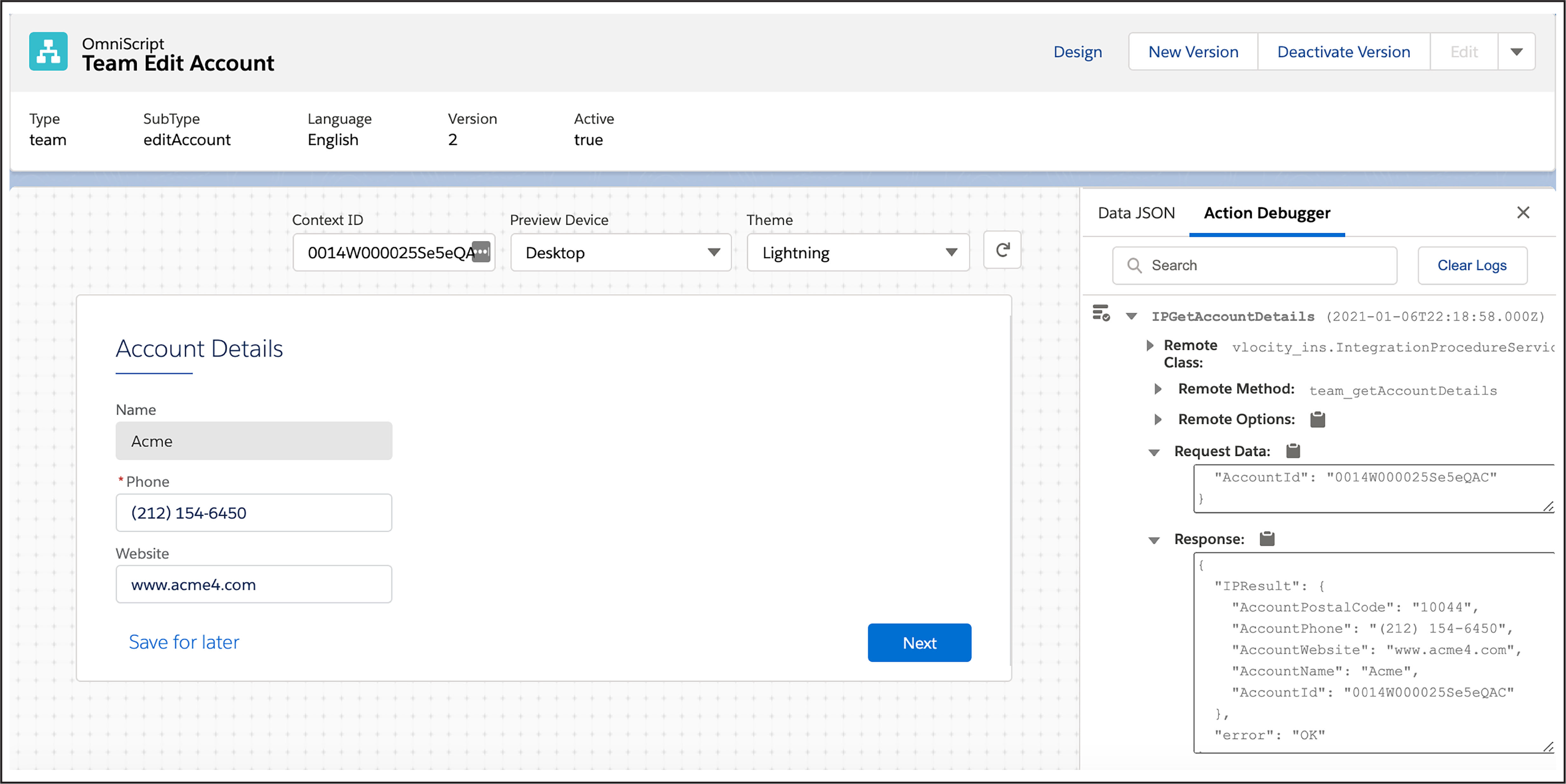Click into the Website input field
The image size is (1566, 784).
click(254, 585)
